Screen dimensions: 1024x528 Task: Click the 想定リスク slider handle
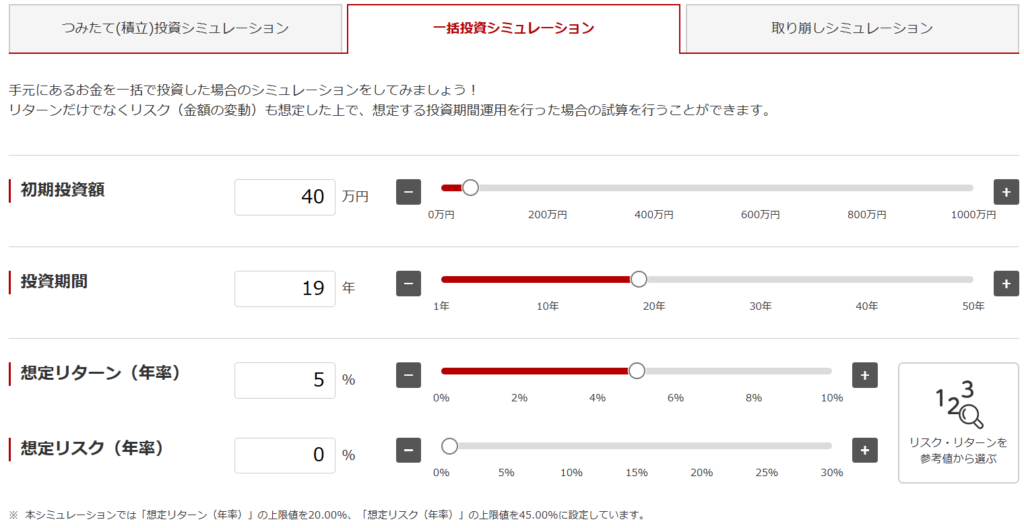coord(449,446)
